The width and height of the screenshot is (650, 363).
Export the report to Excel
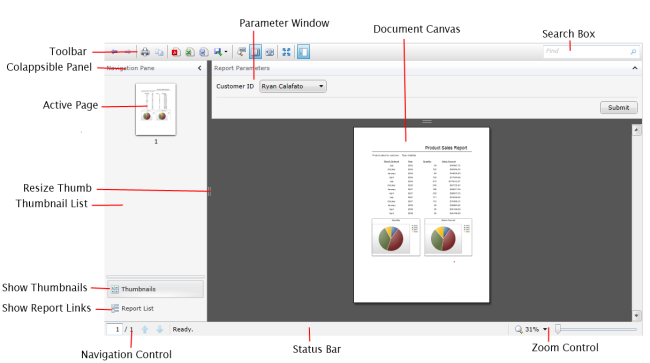(x=190, y=52)
